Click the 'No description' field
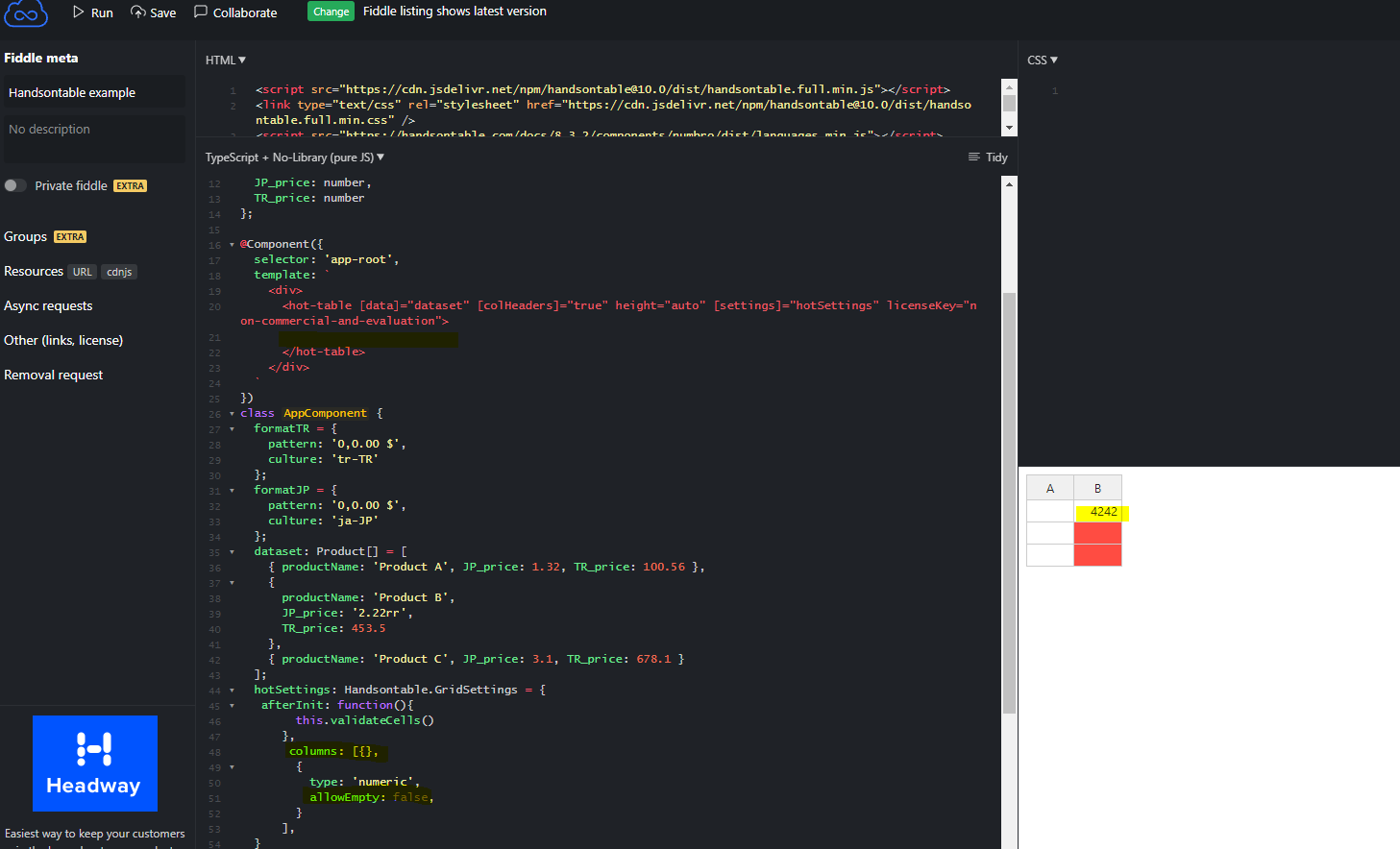Screen dimensions: 1400x849 point(94,138)
